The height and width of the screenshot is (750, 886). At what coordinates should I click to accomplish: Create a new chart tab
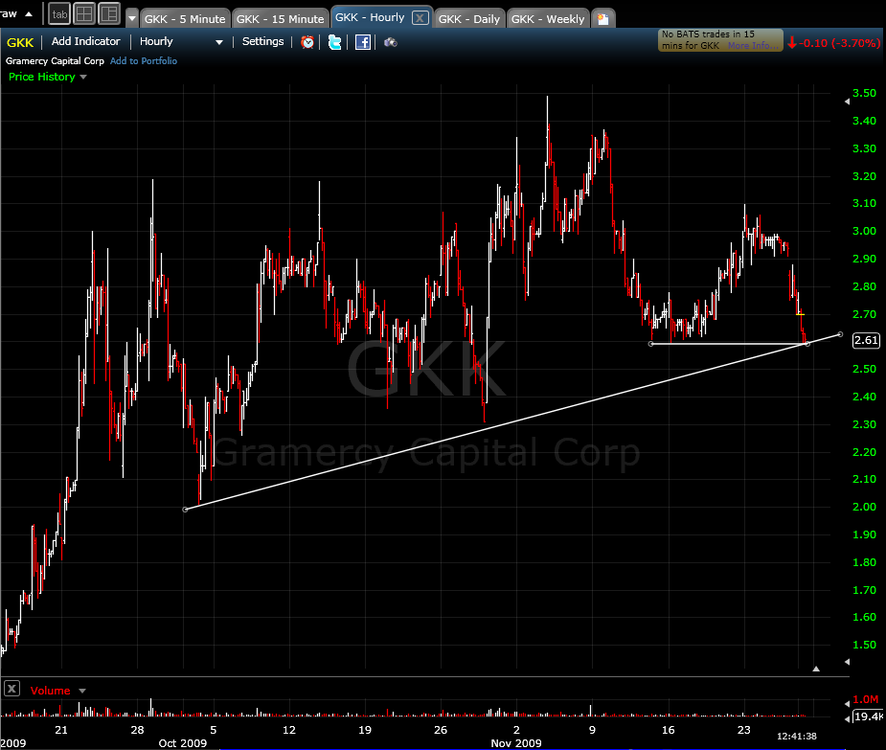point(603,19)
